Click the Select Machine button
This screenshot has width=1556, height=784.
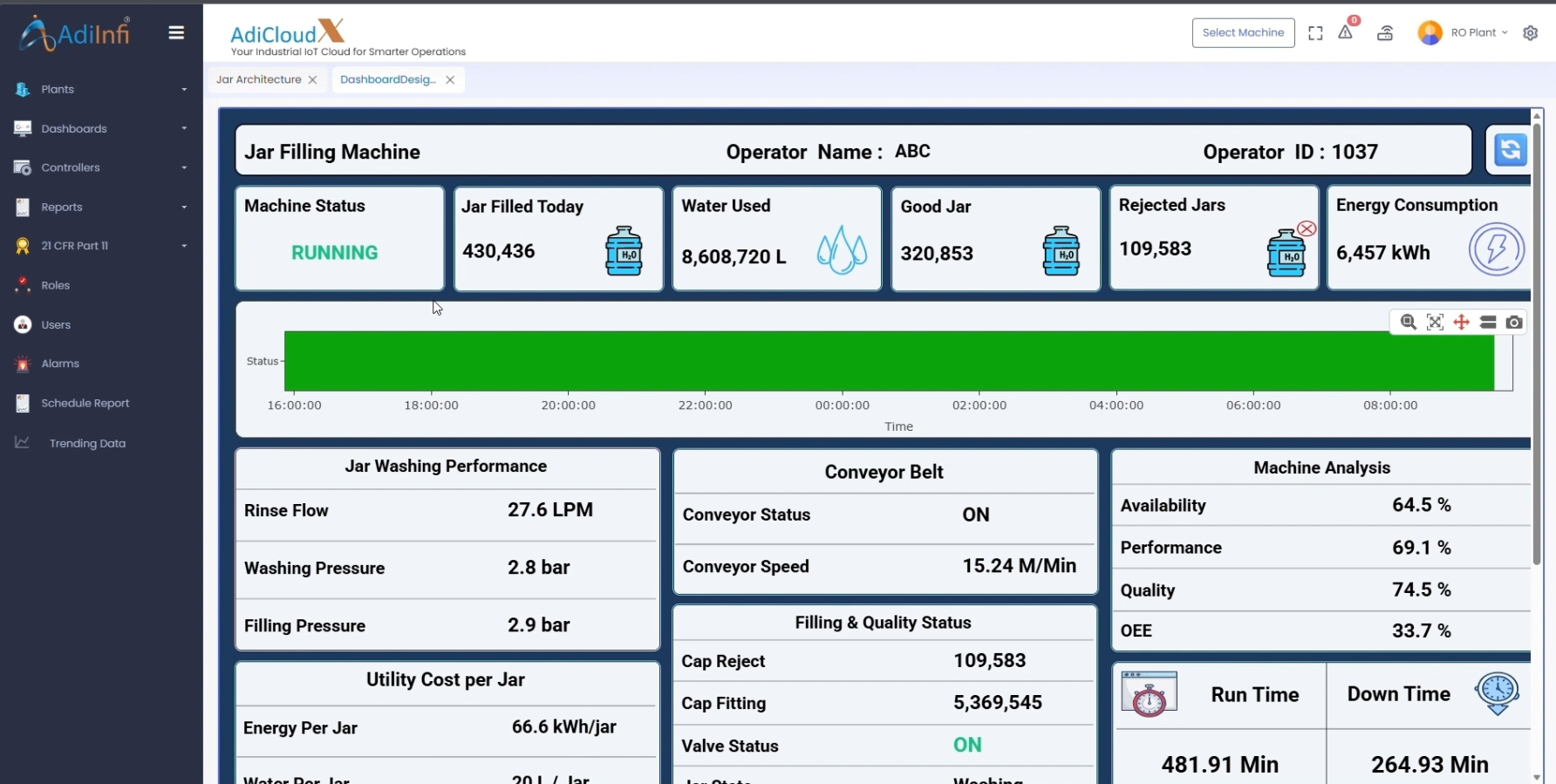pos(1243,33)
